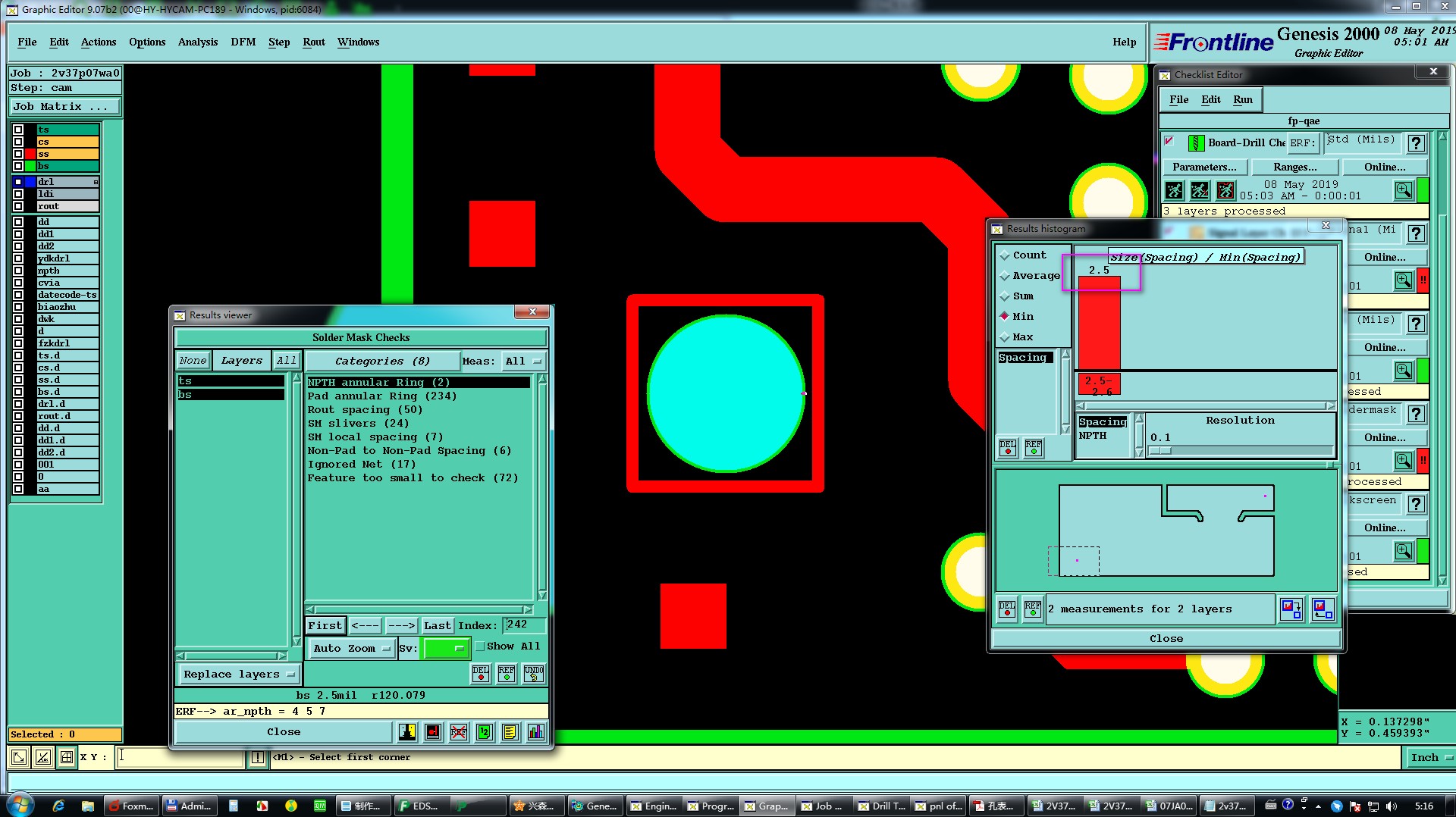Image resolution: width=1456 pixels, height=817 pixels.
Task: Click the second icon left of X Y field
Action: 43,756
